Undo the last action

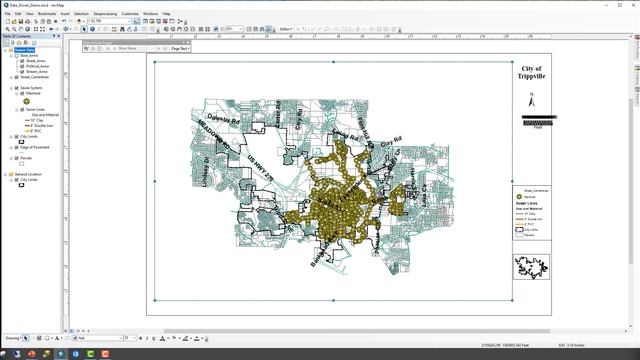pyautogui.click(x=64, y=21)
